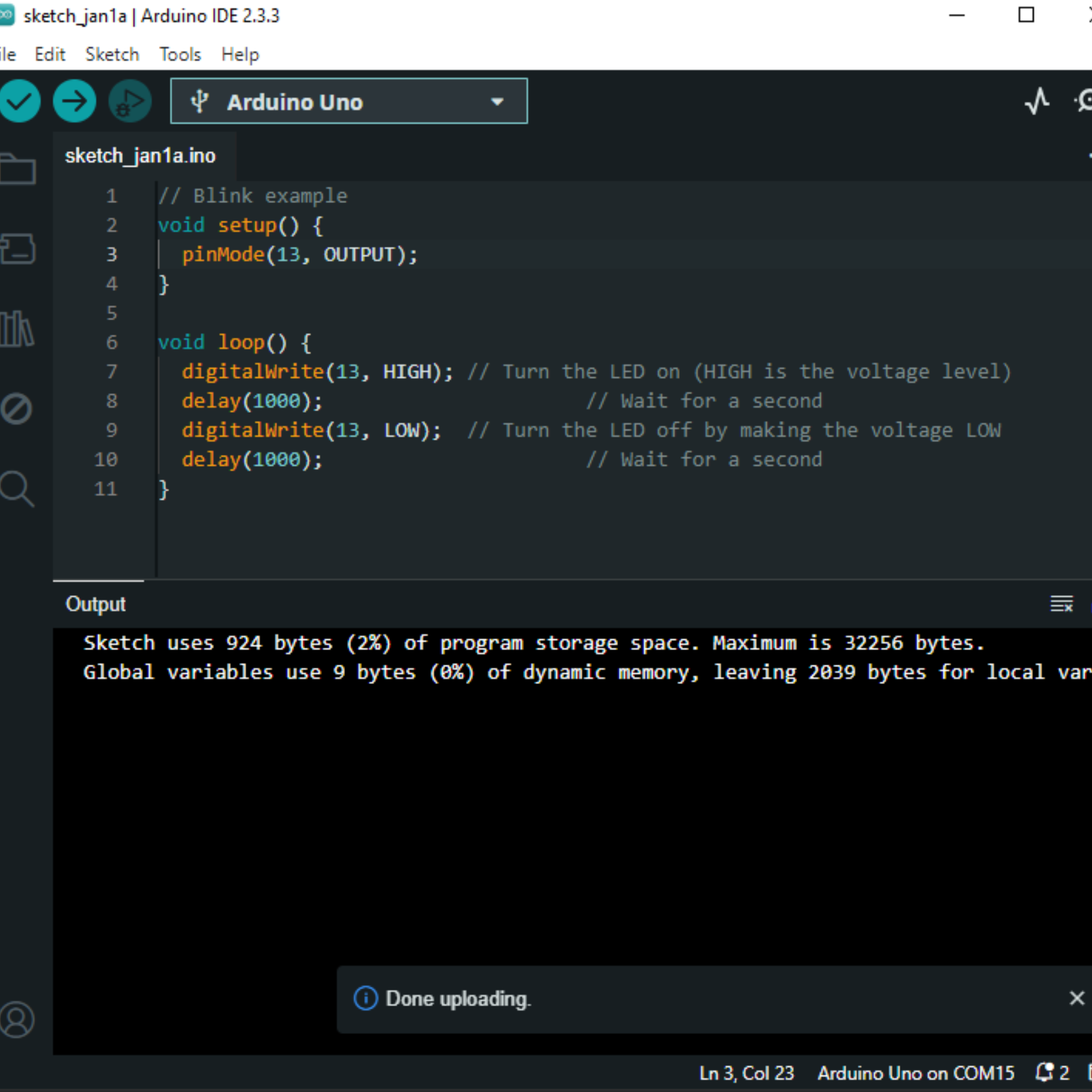Click the delay(1000) on line 8
The width and height of the screenshot is (1092, 1092).
click(252, 401)
